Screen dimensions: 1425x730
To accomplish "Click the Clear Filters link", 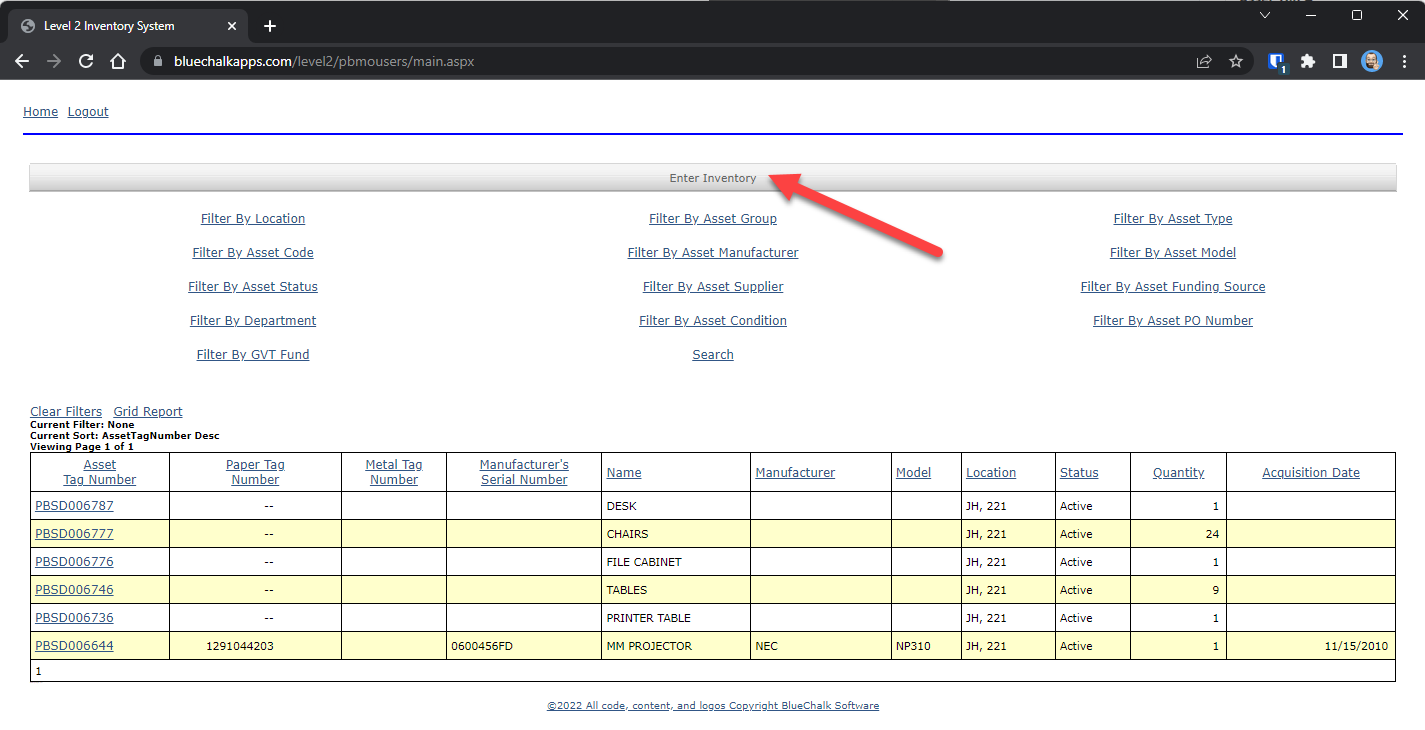I will 66,412.
